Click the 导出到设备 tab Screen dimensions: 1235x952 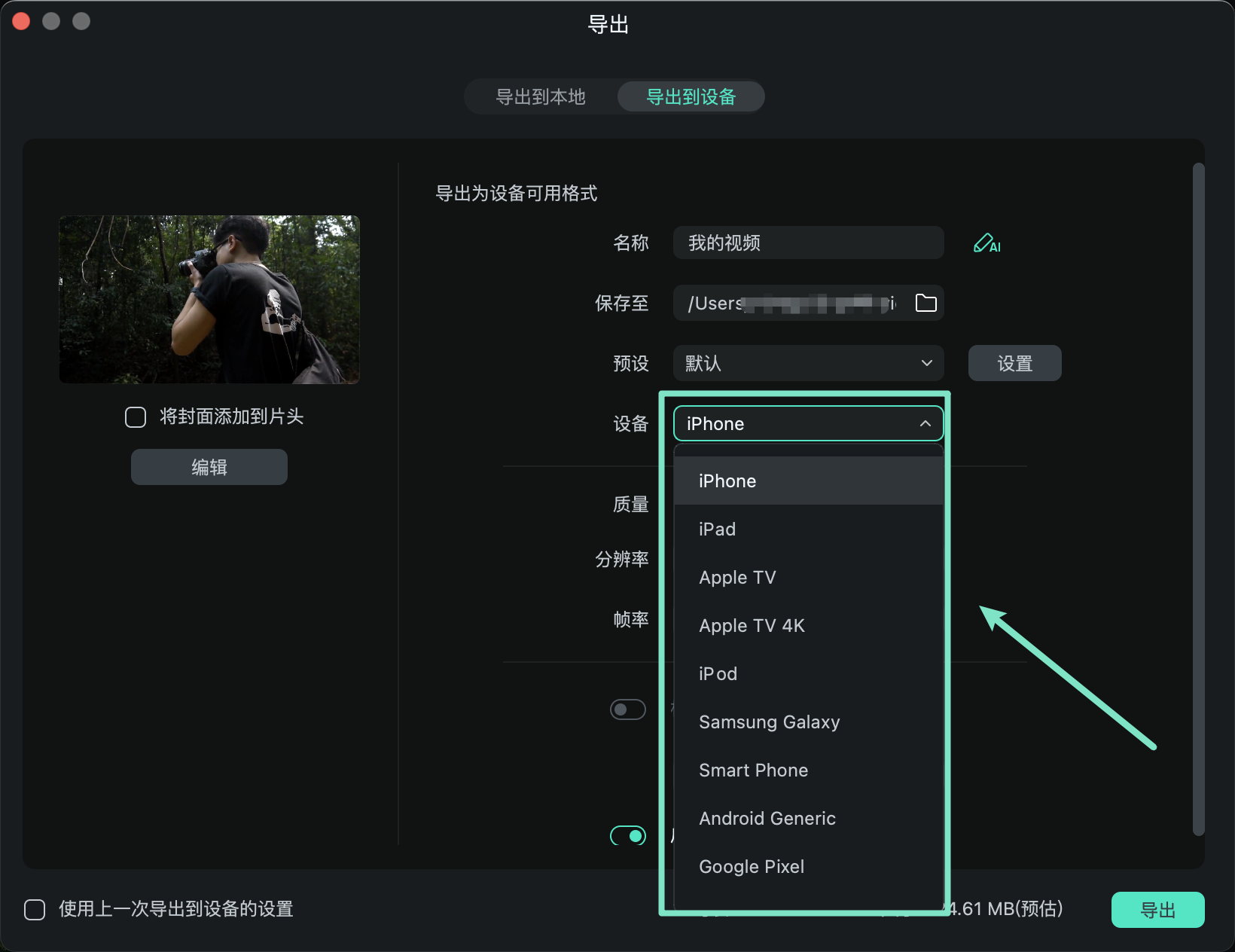(x=690, y=96)
